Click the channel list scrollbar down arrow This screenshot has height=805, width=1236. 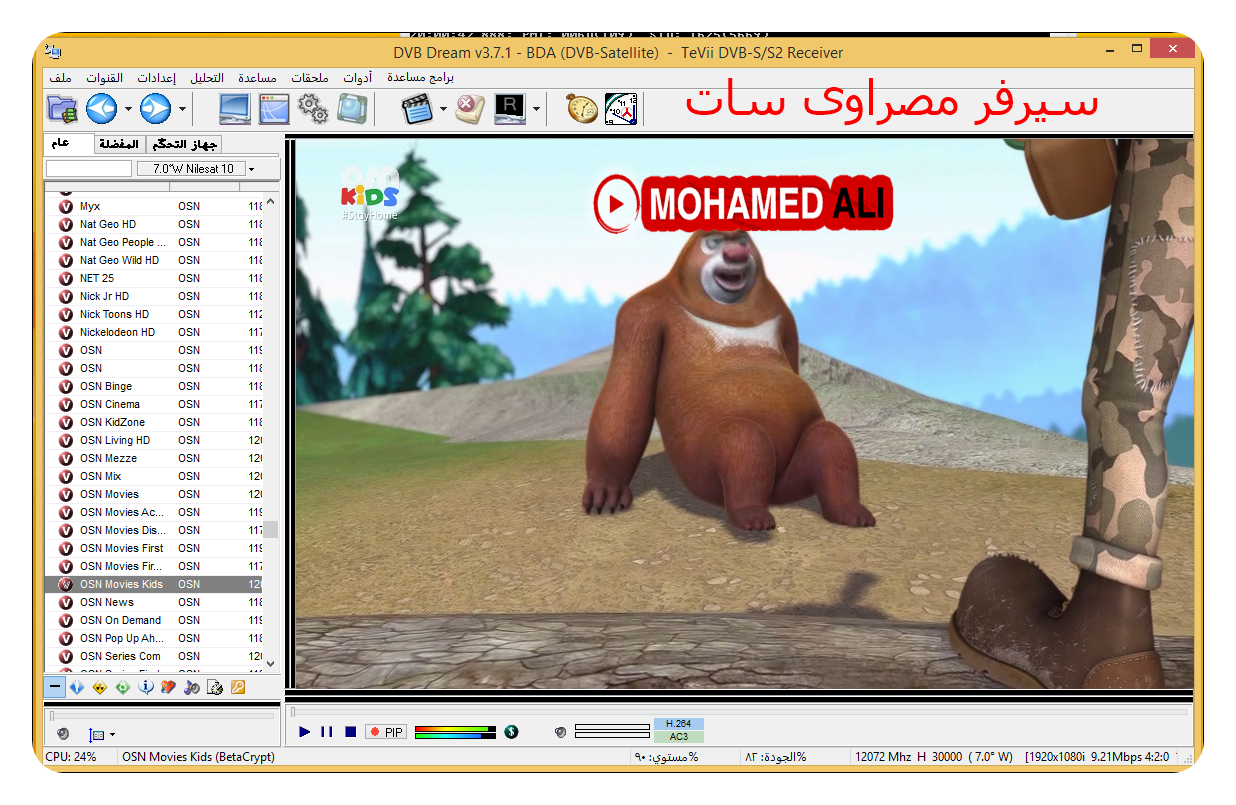(270, 665)
